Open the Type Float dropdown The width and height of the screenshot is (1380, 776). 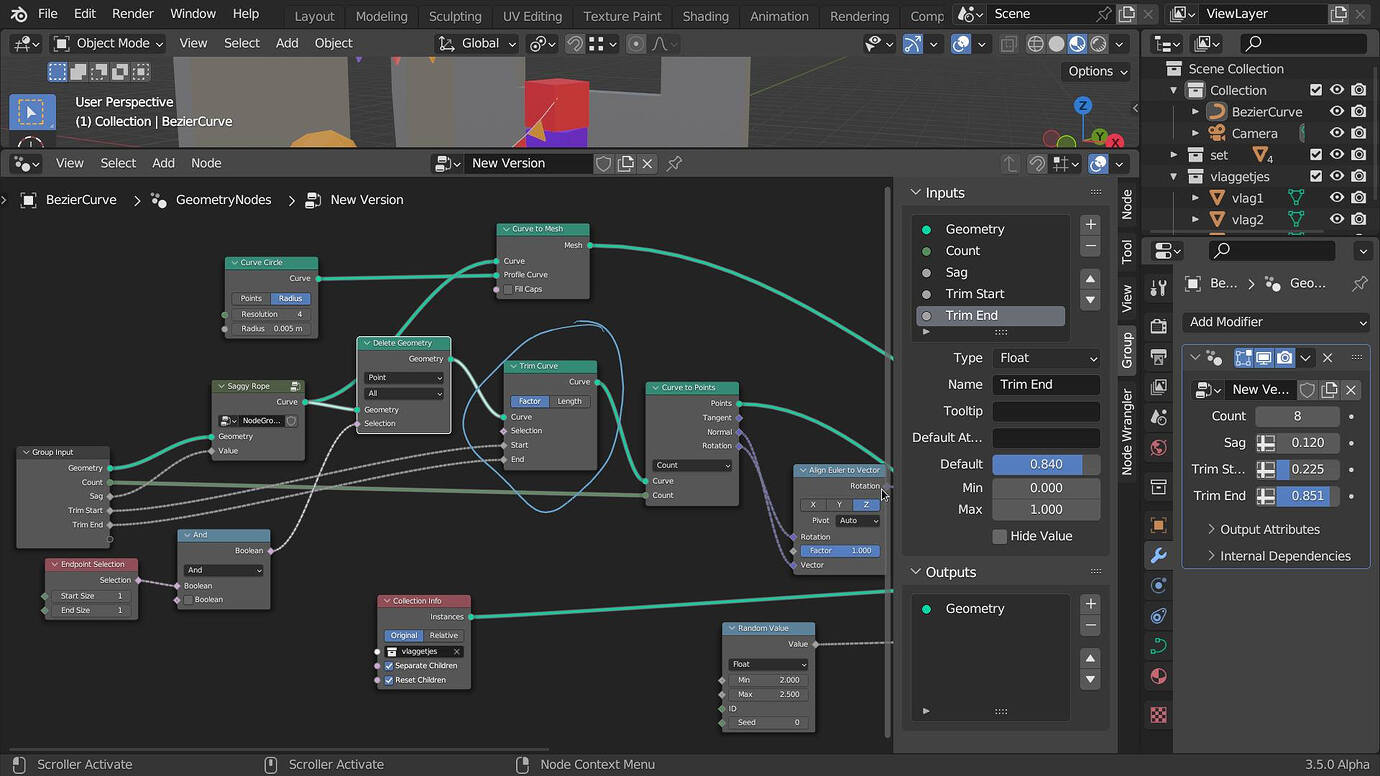[1046, 358]
